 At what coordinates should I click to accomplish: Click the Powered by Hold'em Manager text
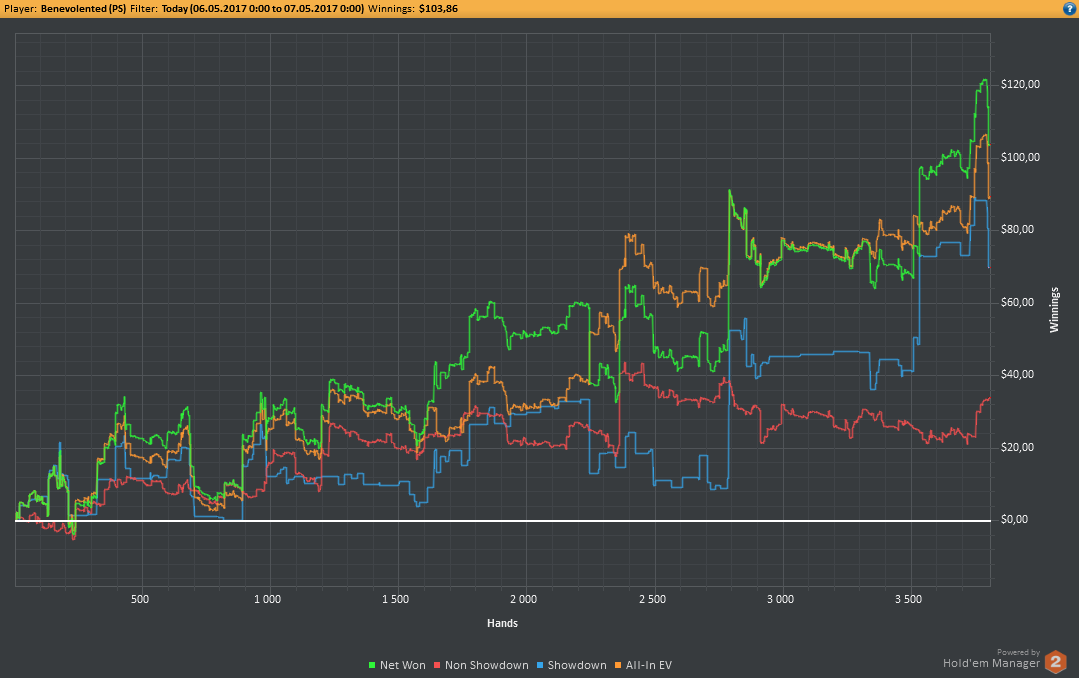[992, 659]
